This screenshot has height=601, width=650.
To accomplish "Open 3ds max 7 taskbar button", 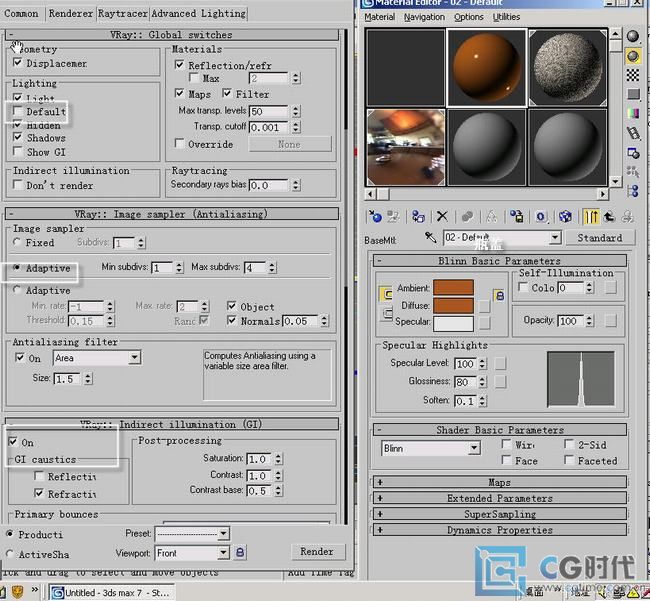I will coord(111,593).
